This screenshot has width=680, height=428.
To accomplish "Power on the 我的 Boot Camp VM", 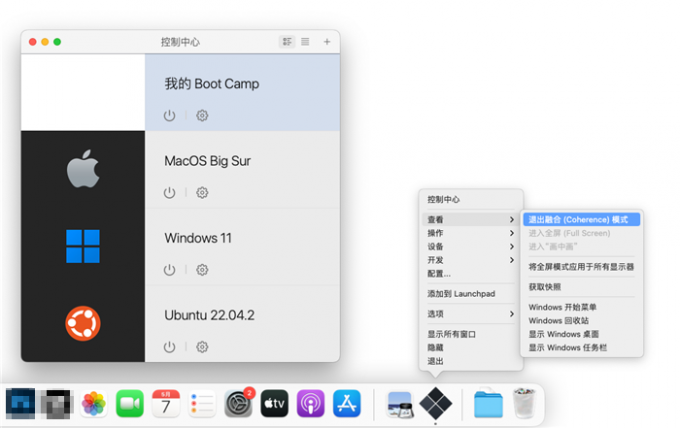I will point(169,116).
